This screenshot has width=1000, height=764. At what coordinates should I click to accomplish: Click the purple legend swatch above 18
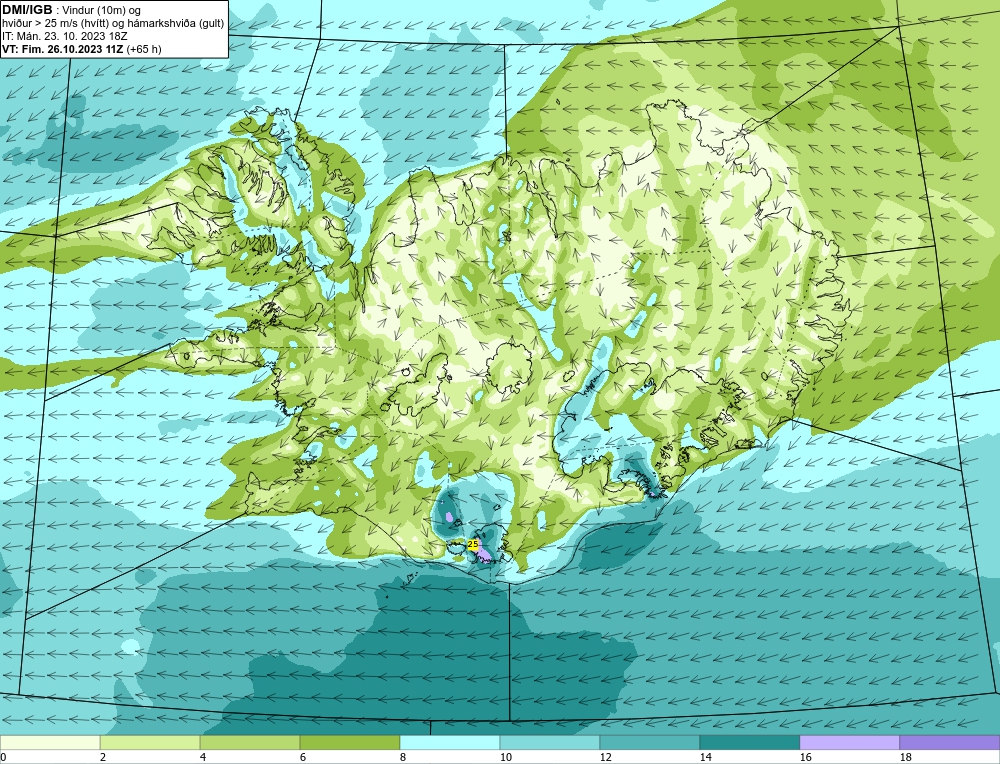tap(950, 742)
